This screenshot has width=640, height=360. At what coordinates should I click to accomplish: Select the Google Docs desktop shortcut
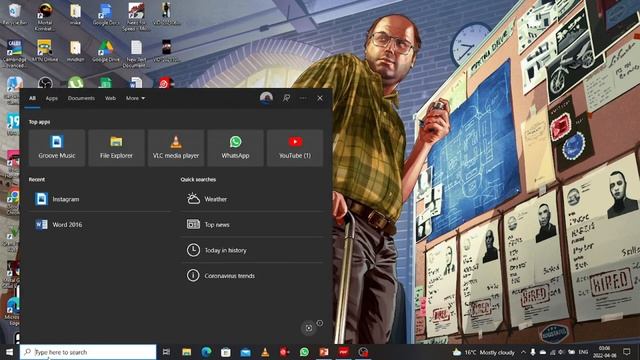click(106, 14)
